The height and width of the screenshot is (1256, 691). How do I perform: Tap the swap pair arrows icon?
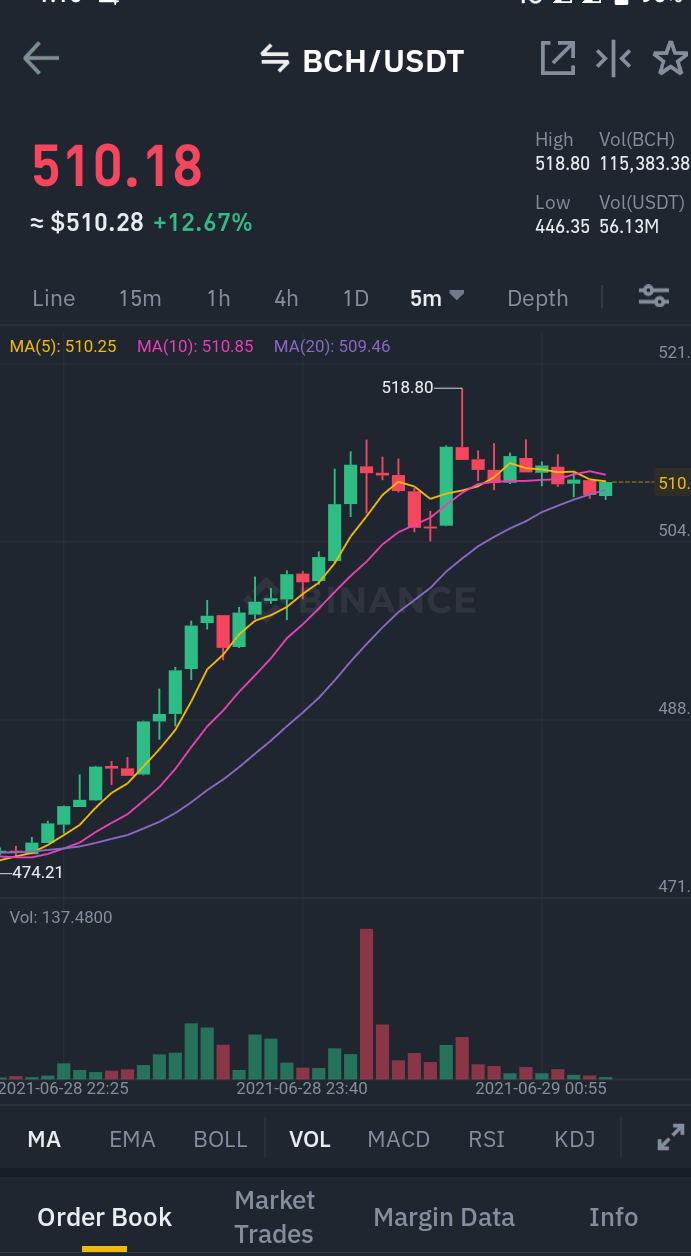(275, 60)
